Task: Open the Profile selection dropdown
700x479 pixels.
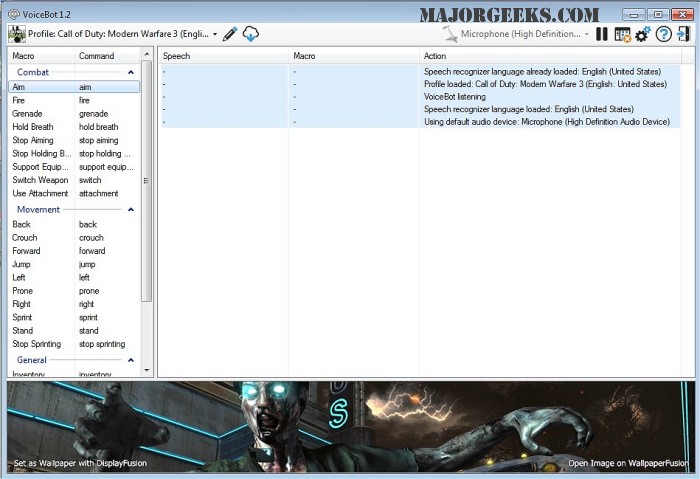Action: pos(123,34)
